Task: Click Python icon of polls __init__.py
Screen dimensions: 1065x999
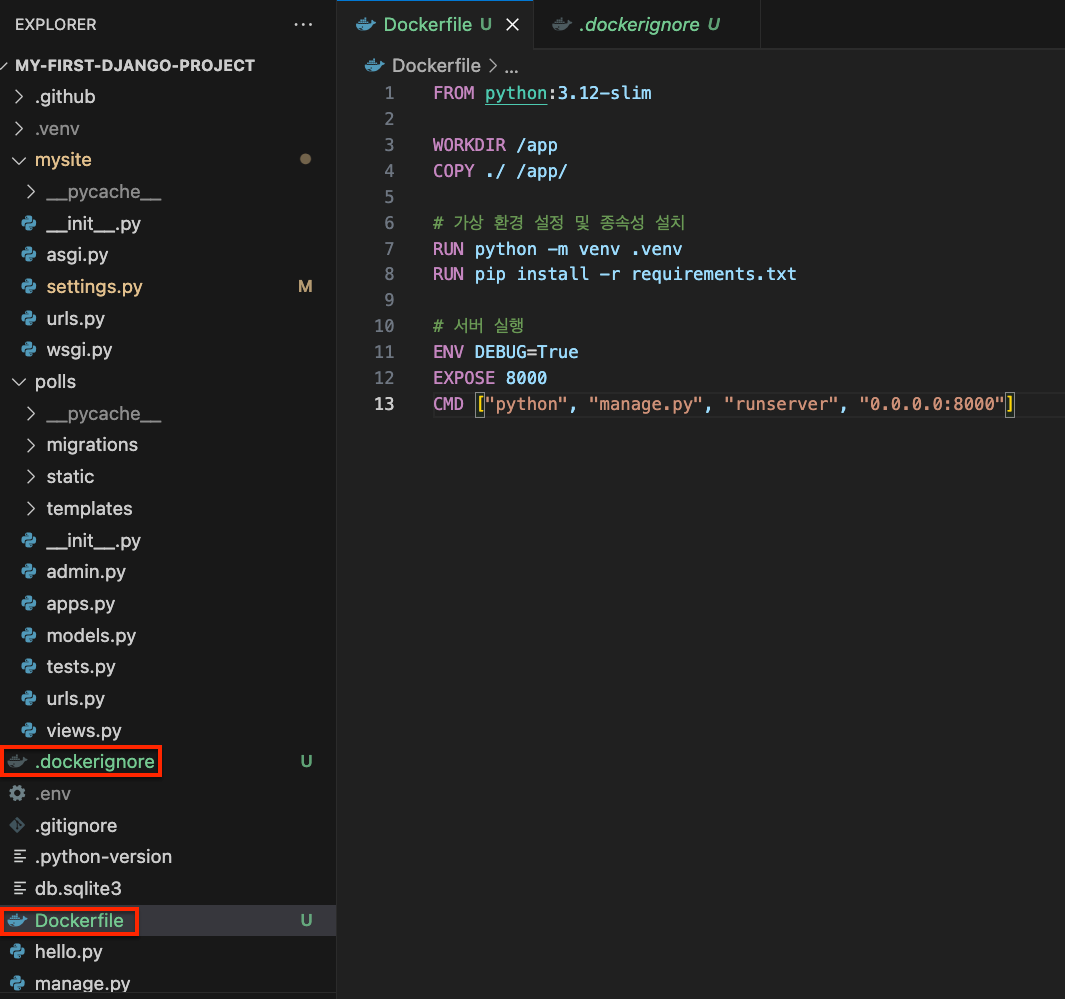Action: (29, 540)
